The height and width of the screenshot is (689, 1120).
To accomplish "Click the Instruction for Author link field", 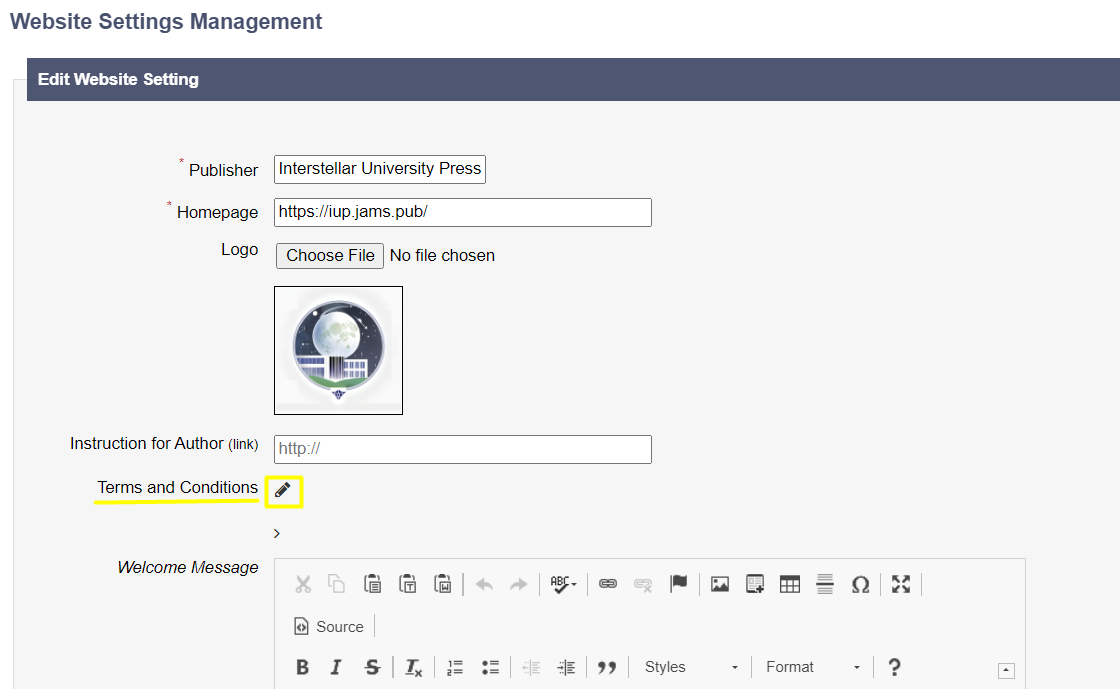I will 462,449.
